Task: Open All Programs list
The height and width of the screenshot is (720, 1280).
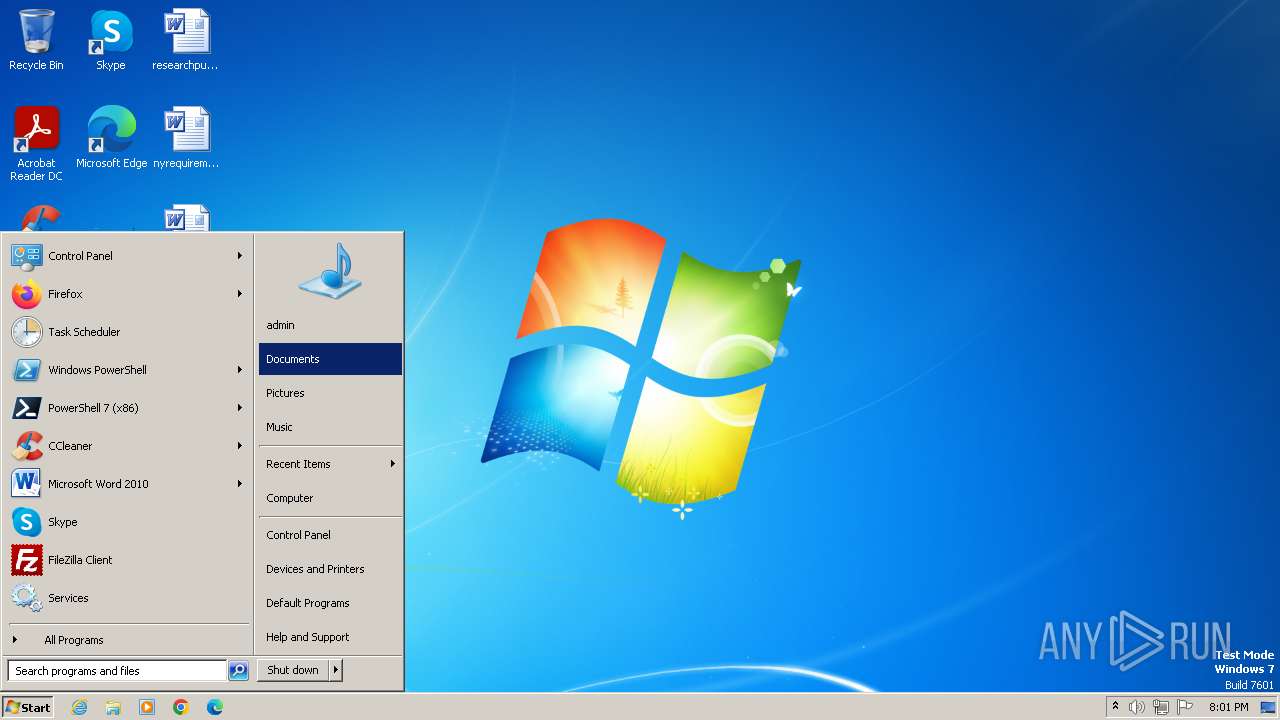Action: (x=128, y=640)
